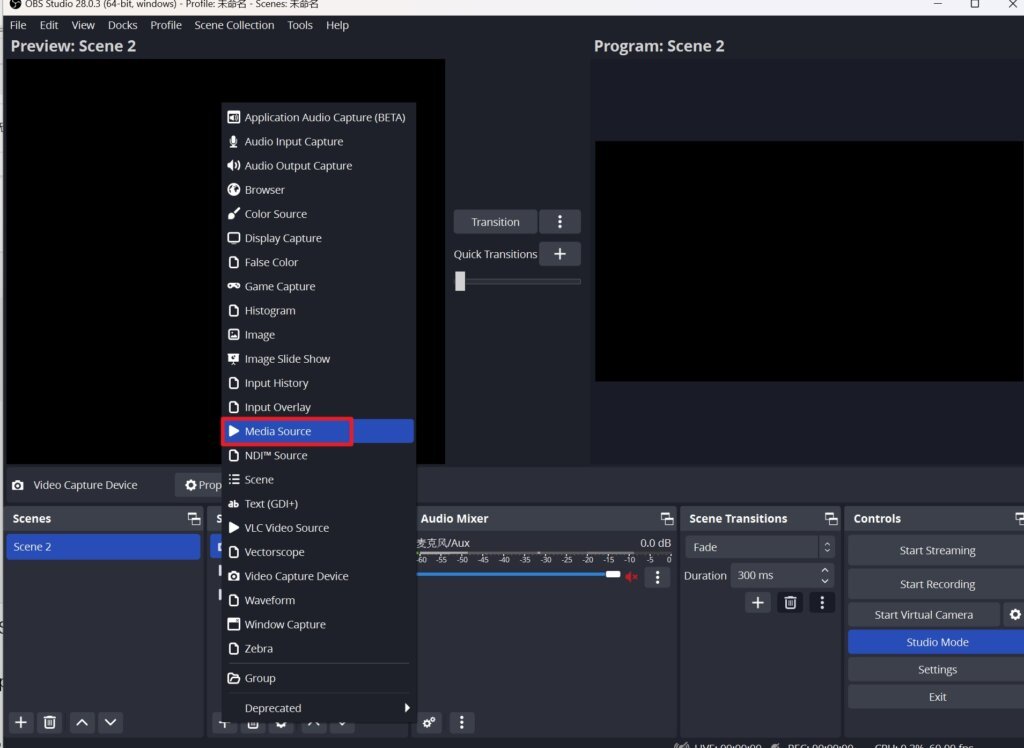
Task: Open advanced audio properties gears icon
Action: [430, 722]
